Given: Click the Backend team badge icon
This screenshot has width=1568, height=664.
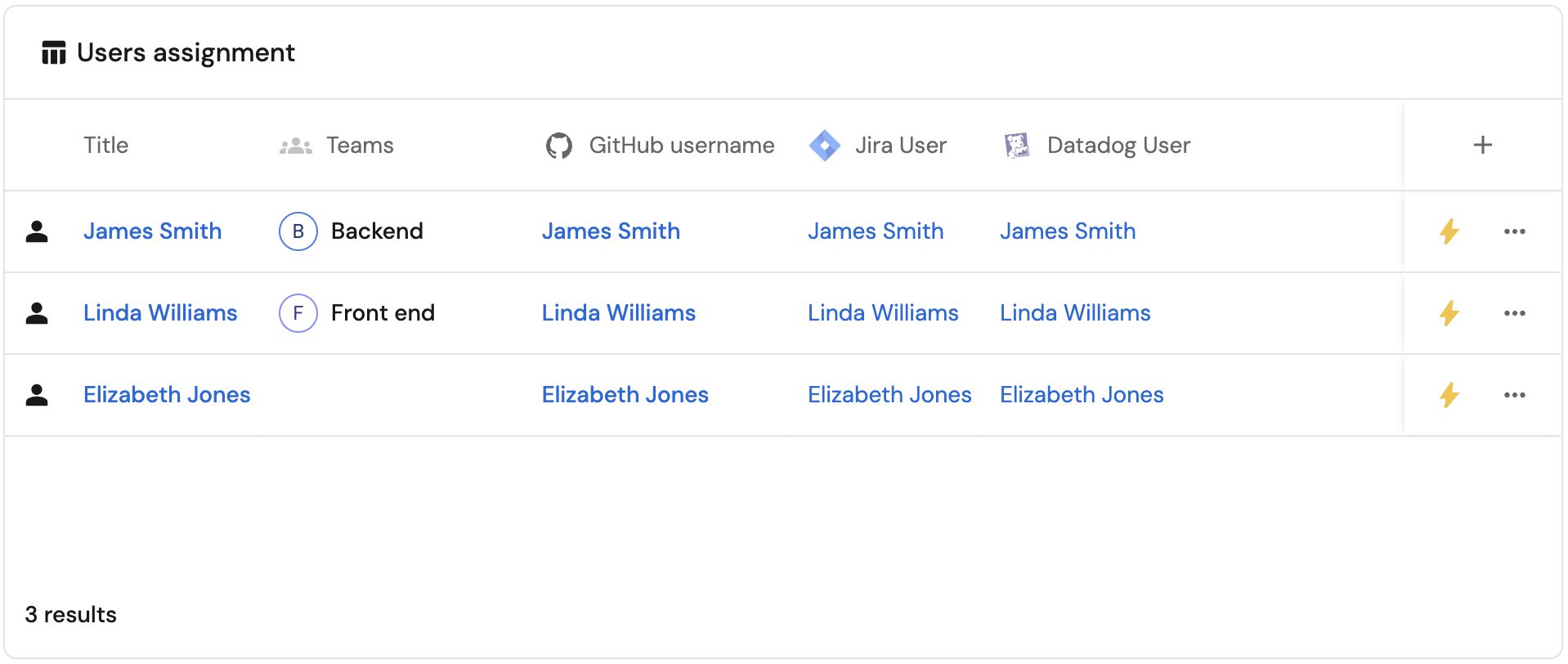Looking at the screenshot, I should click(x=298, y=231).
